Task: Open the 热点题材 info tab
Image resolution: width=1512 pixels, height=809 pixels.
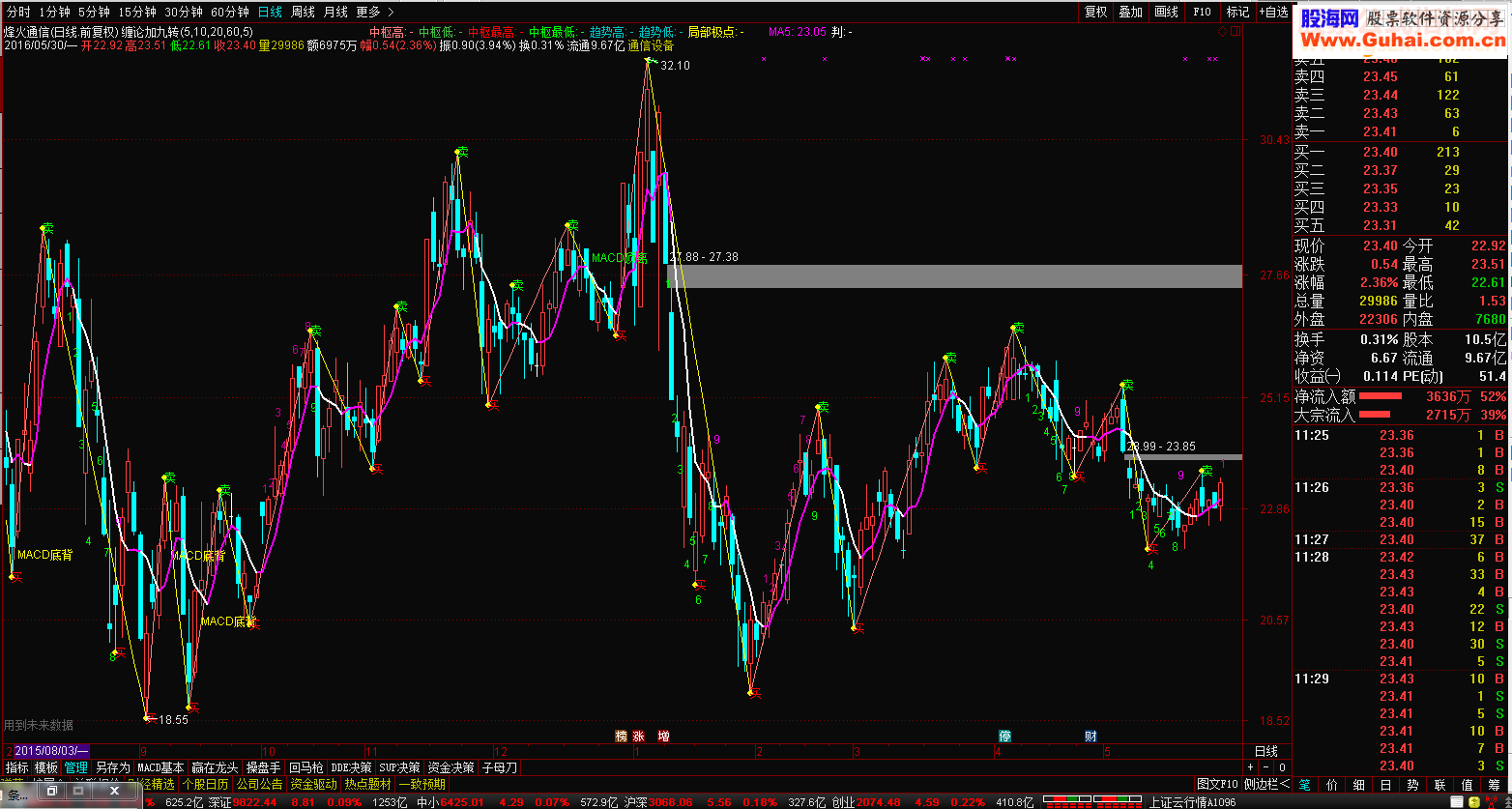Action: pos(367,784)
